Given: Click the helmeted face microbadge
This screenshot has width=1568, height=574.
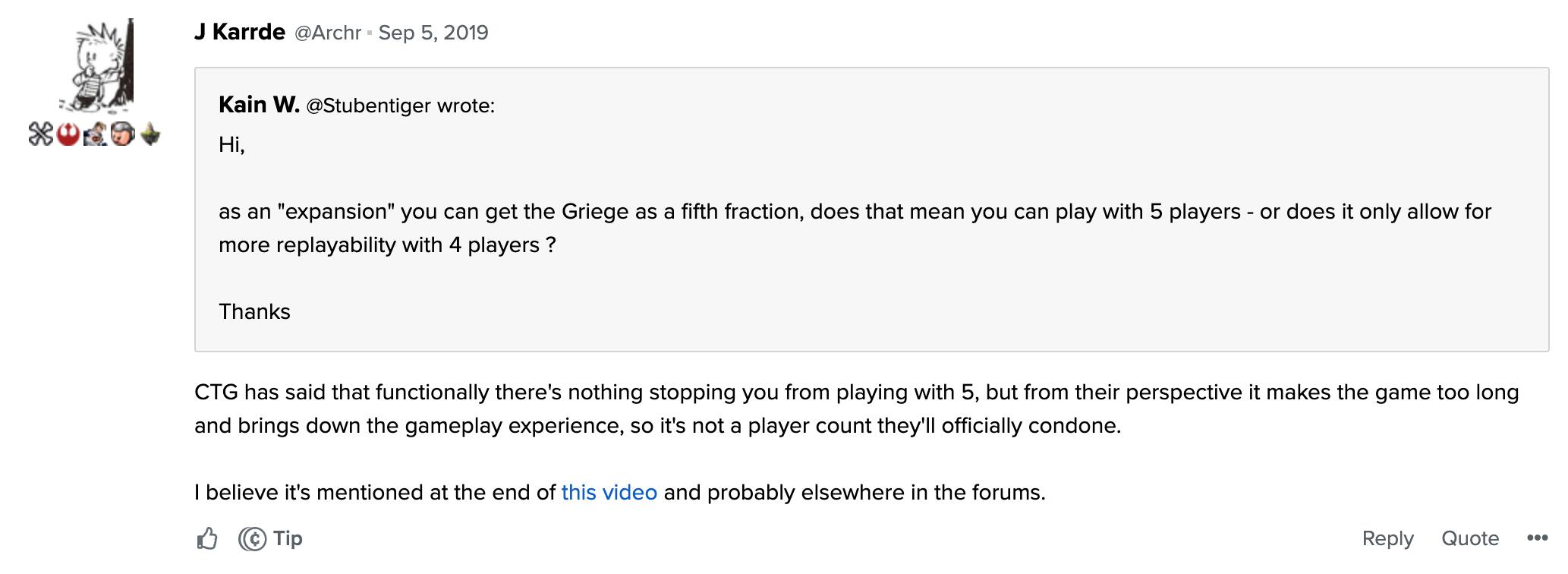Looking at the screenshot, I should 123,134.
